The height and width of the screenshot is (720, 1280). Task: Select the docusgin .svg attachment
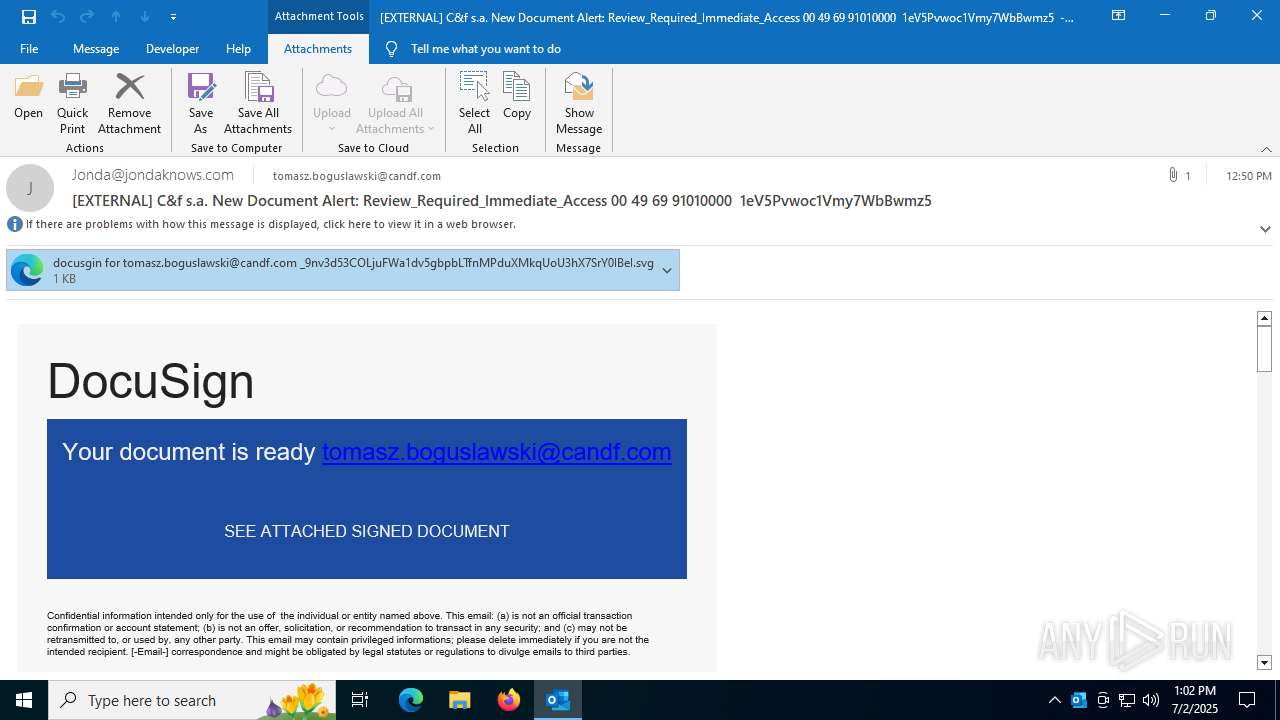point(343,270)
